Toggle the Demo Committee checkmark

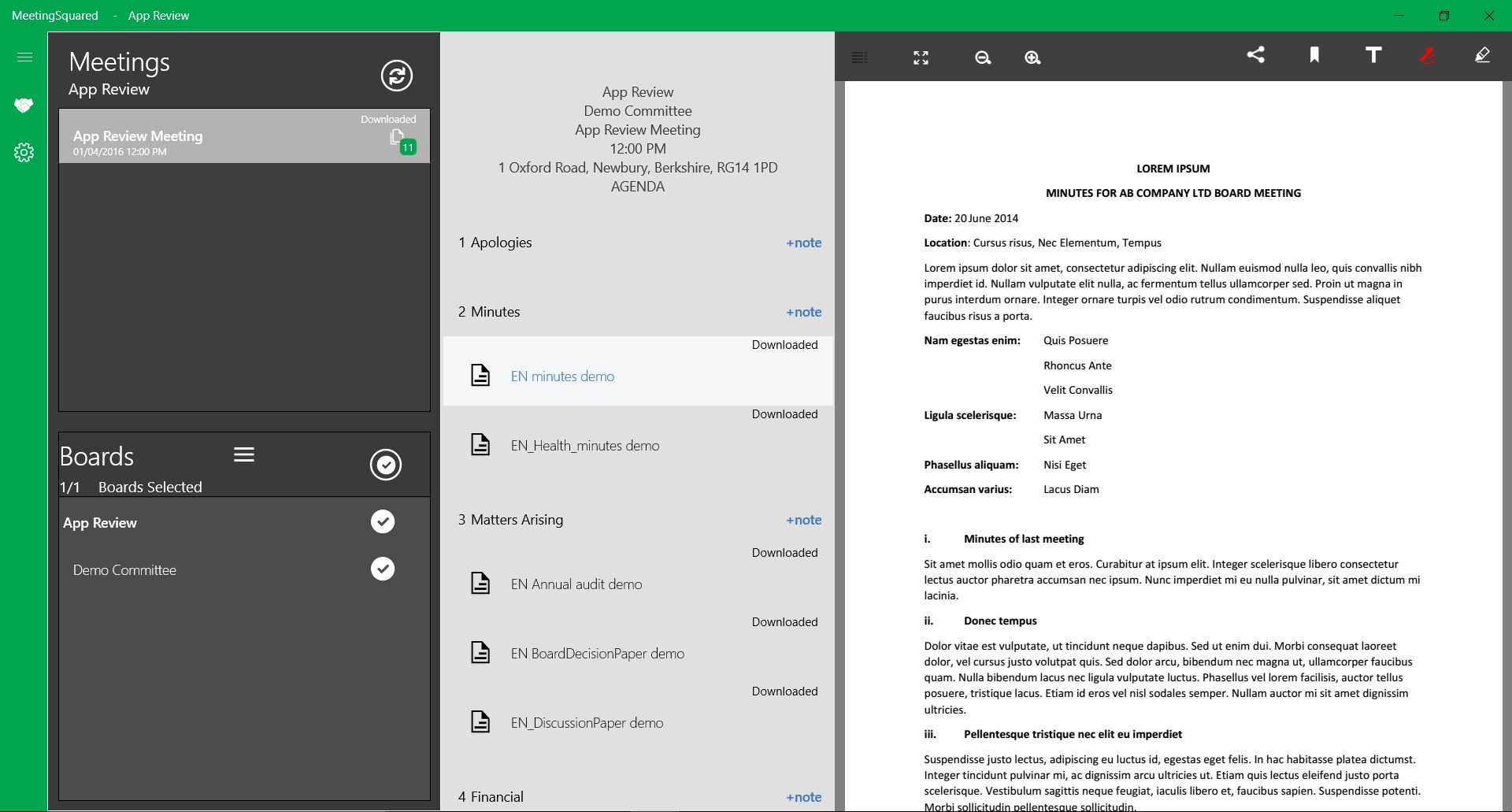(x=383, y=569)
